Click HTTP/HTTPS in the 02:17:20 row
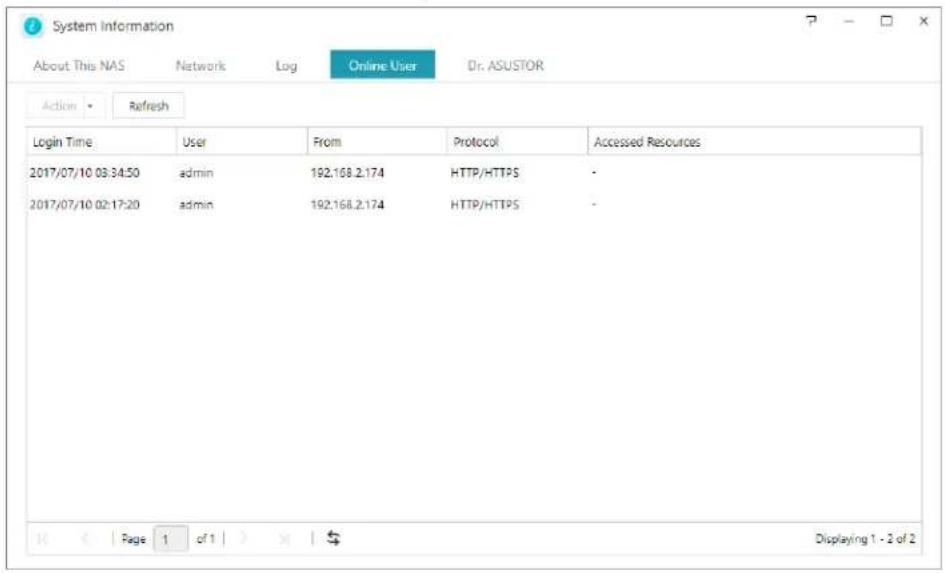The image size is (945, 573). pos(485,205)
